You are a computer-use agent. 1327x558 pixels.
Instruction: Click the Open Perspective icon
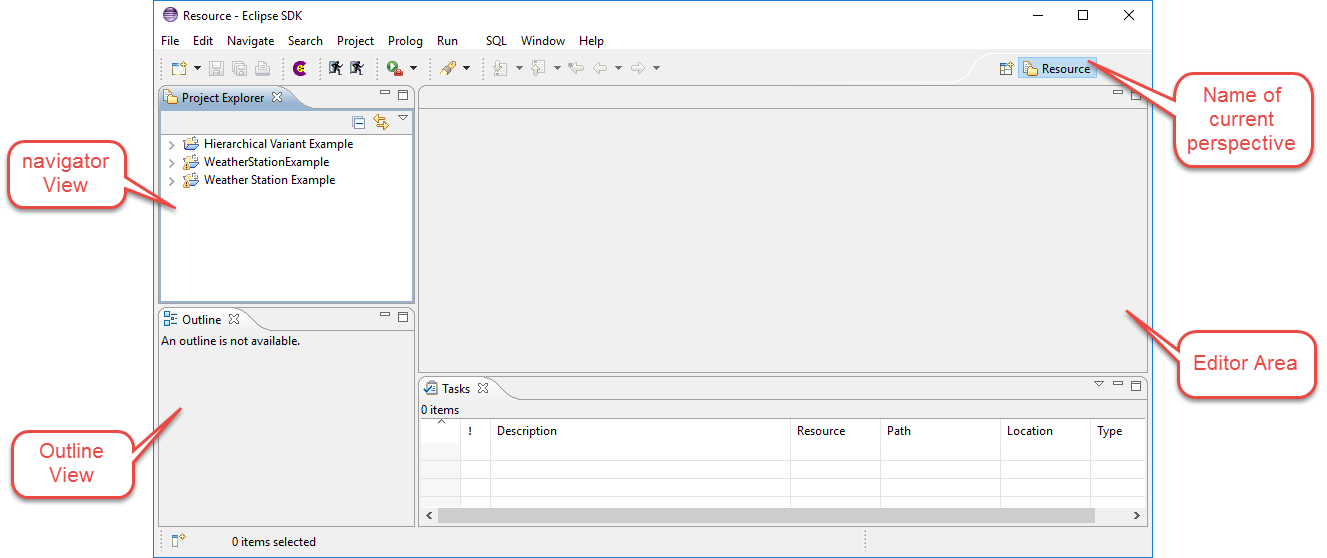point(1006,69)
